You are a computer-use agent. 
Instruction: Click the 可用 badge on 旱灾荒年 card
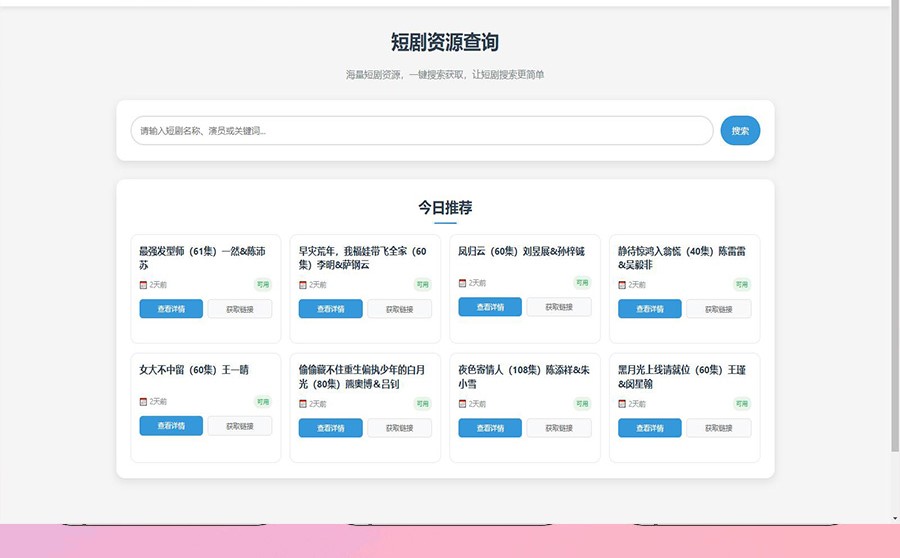click(x=422, y=285)
